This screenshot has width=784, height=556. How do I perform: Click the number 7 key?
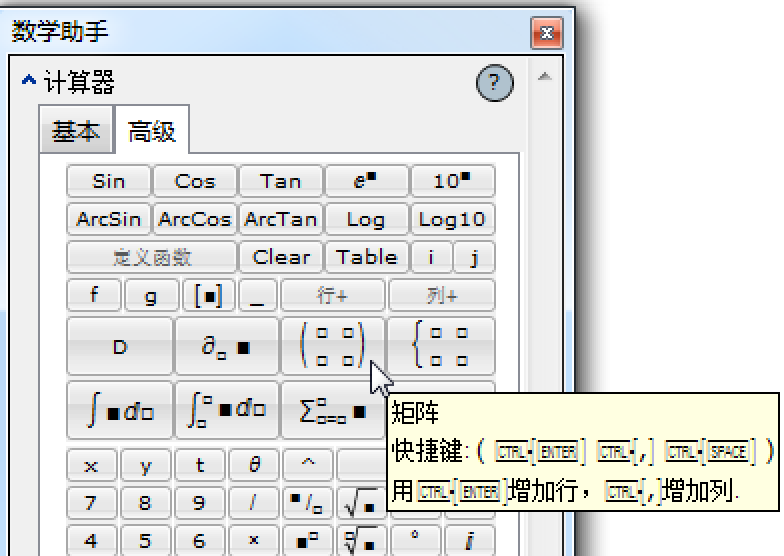point(92,503)
